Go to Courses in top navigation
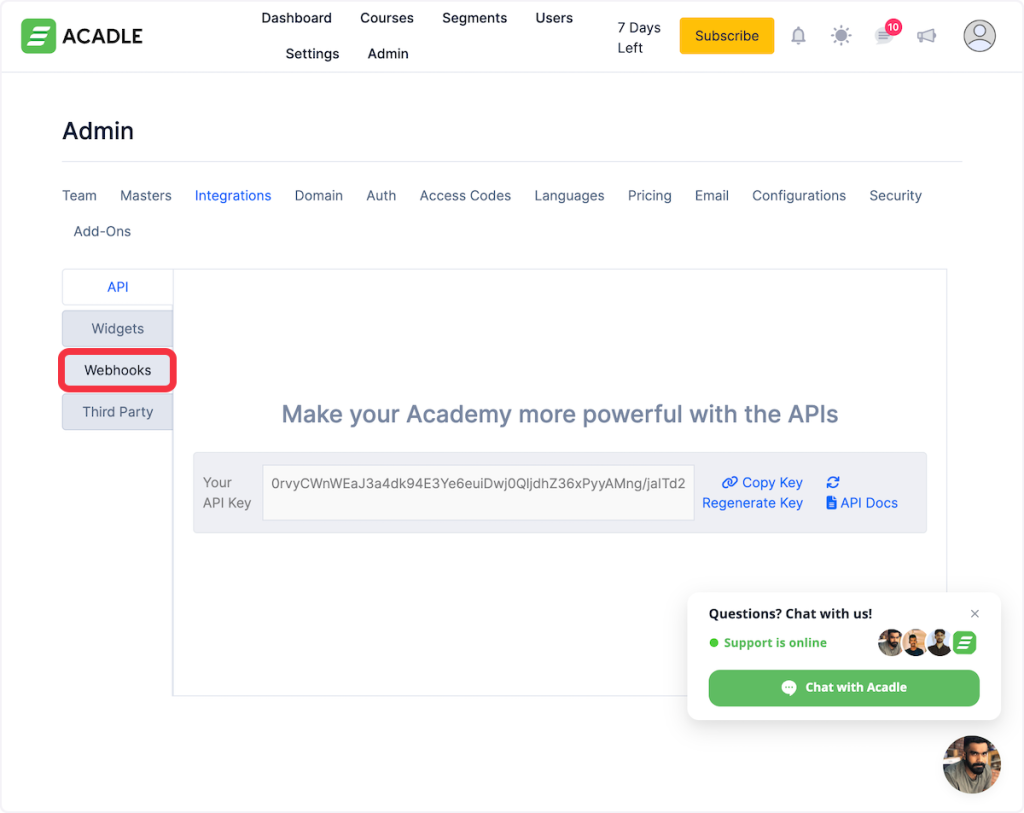 387,18
